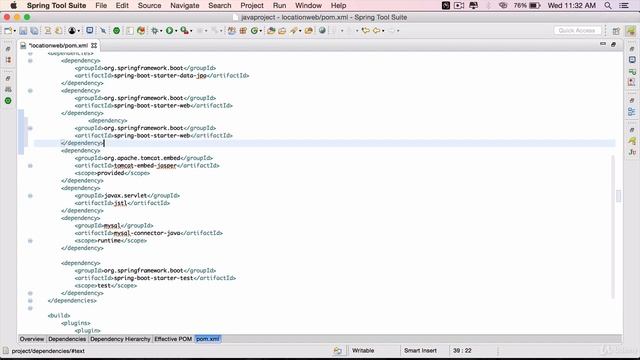Close the locationweb/pom.xml editor tab
The height and width of the screenshot is (360, 640).
(94, 45)
